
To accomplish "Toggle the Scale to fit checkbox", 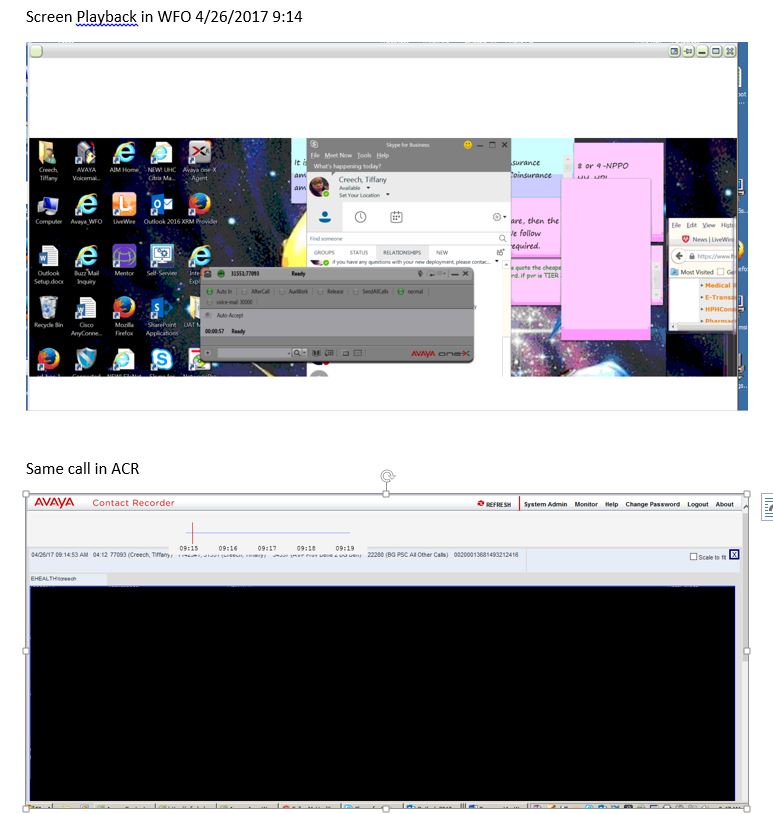I will [693, 557].
